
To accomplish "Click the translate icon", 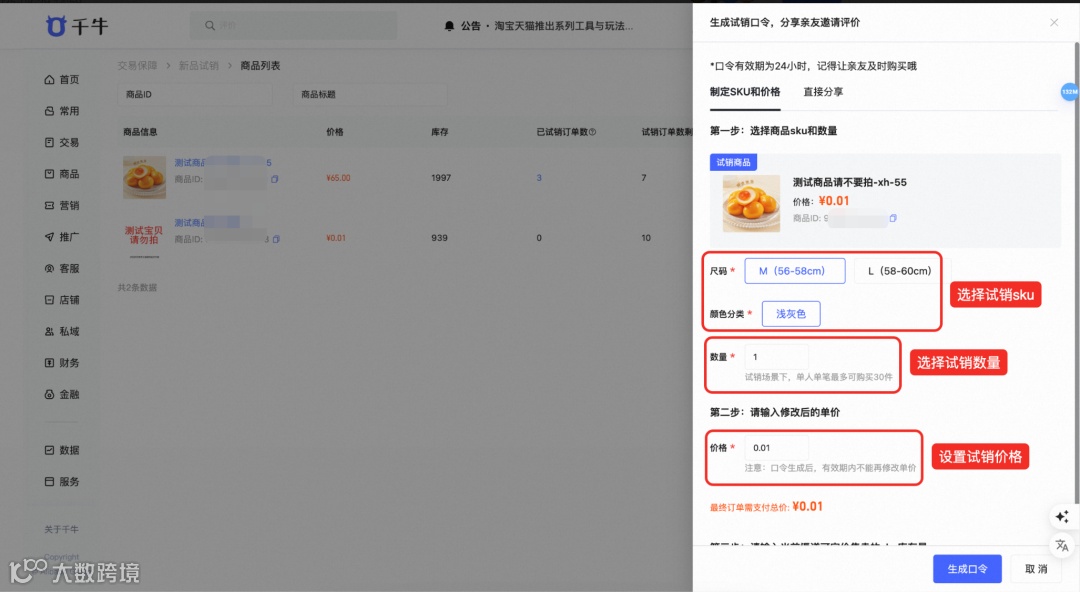I will 1062,546.
